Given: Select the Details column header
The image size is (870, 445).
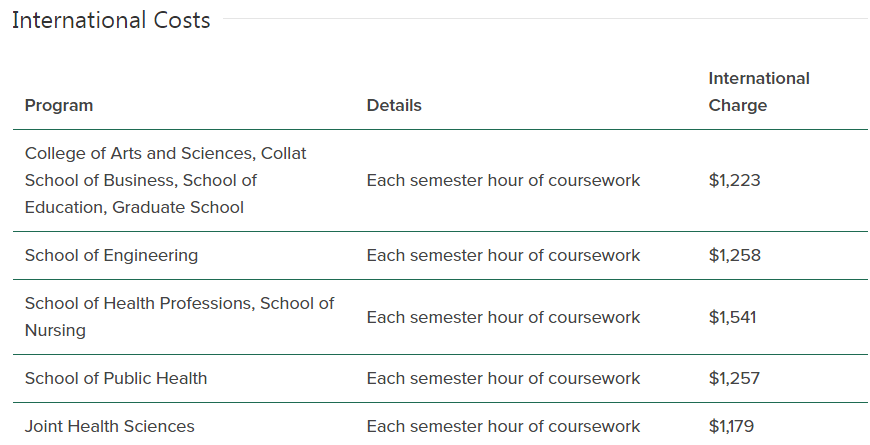Looking at the screenshot, I should click(x=394, y=105).
